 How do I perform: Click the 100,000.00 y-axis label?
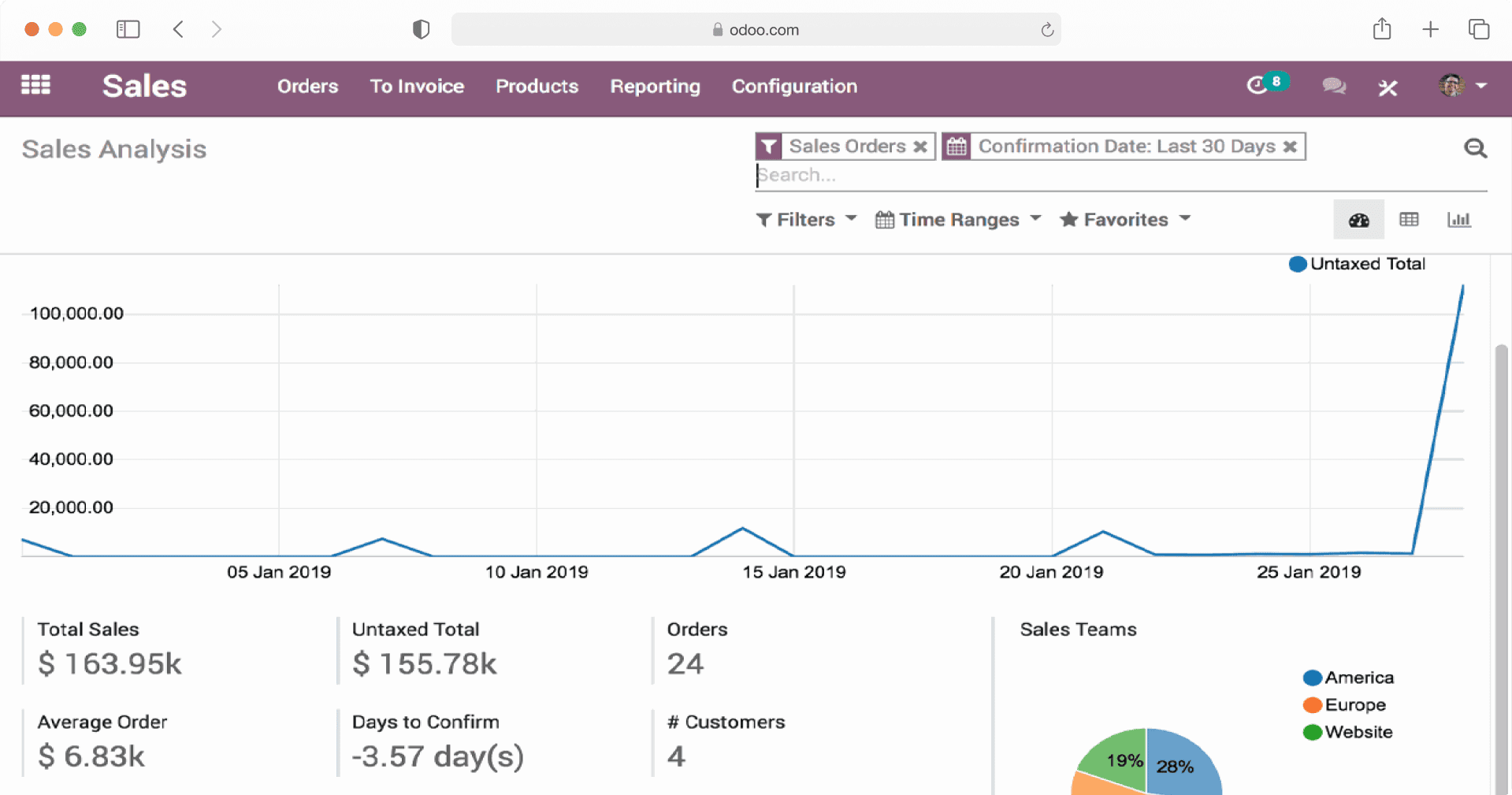point(76,314)
